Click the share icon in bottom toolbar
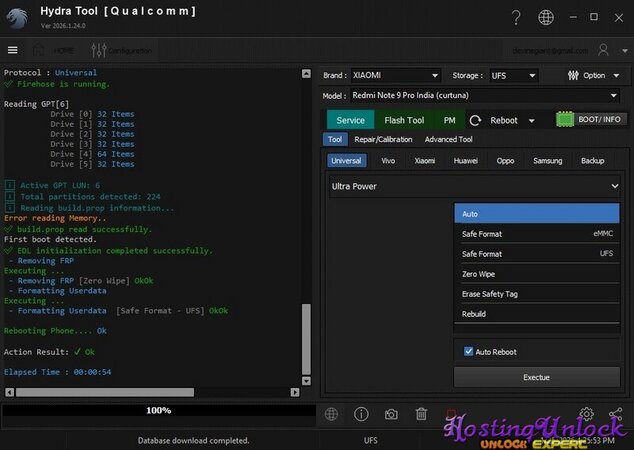 (x=615, y=413)
